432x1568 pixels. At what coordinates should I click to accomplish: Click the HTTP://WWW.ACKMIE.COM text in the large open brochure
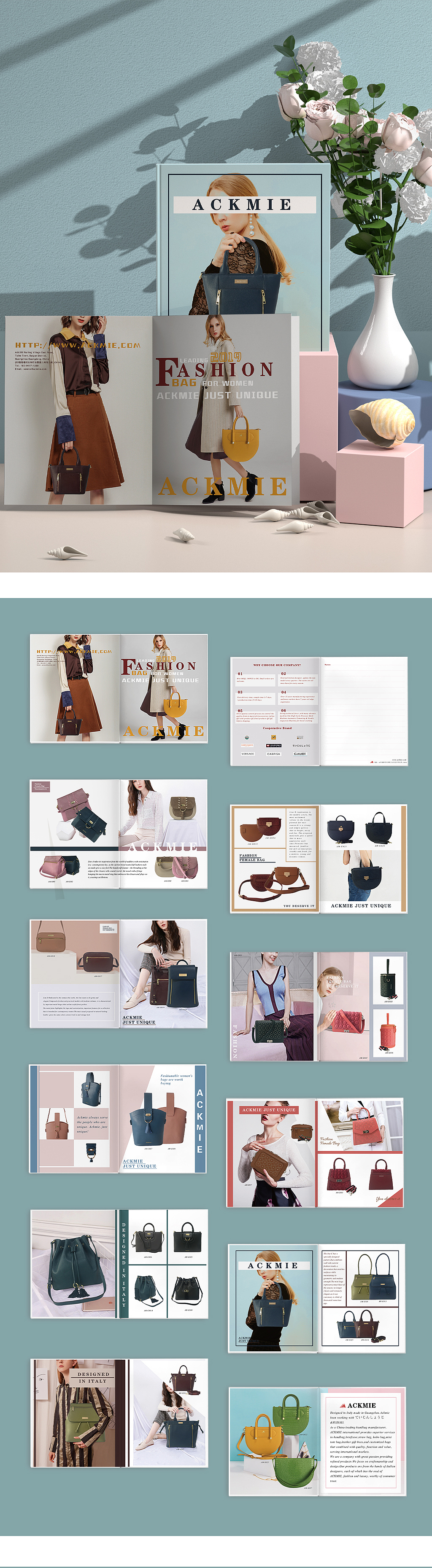coord(77,345)
